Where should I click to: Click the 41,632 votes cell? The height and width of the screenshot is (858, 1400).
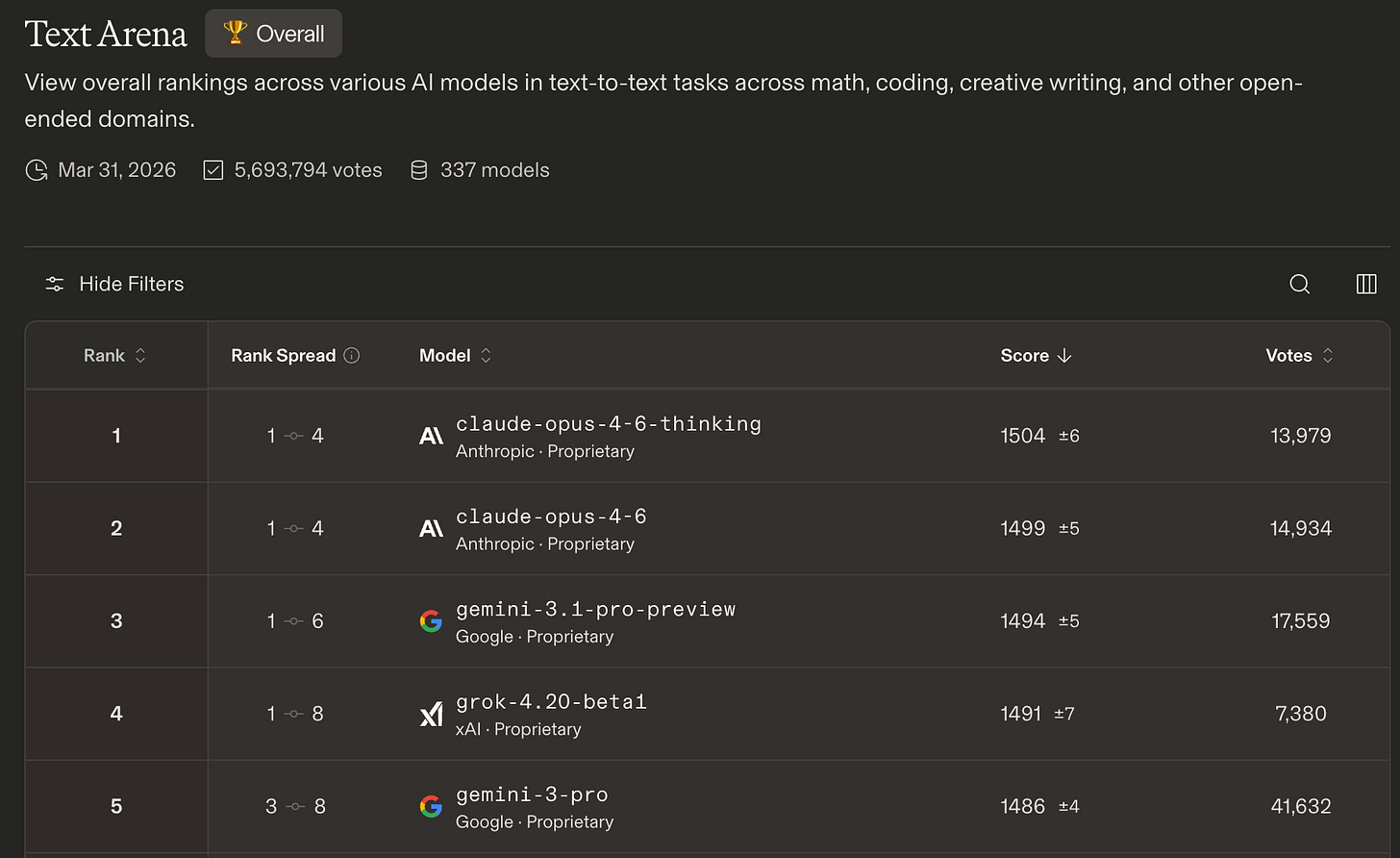(1301, 806)
